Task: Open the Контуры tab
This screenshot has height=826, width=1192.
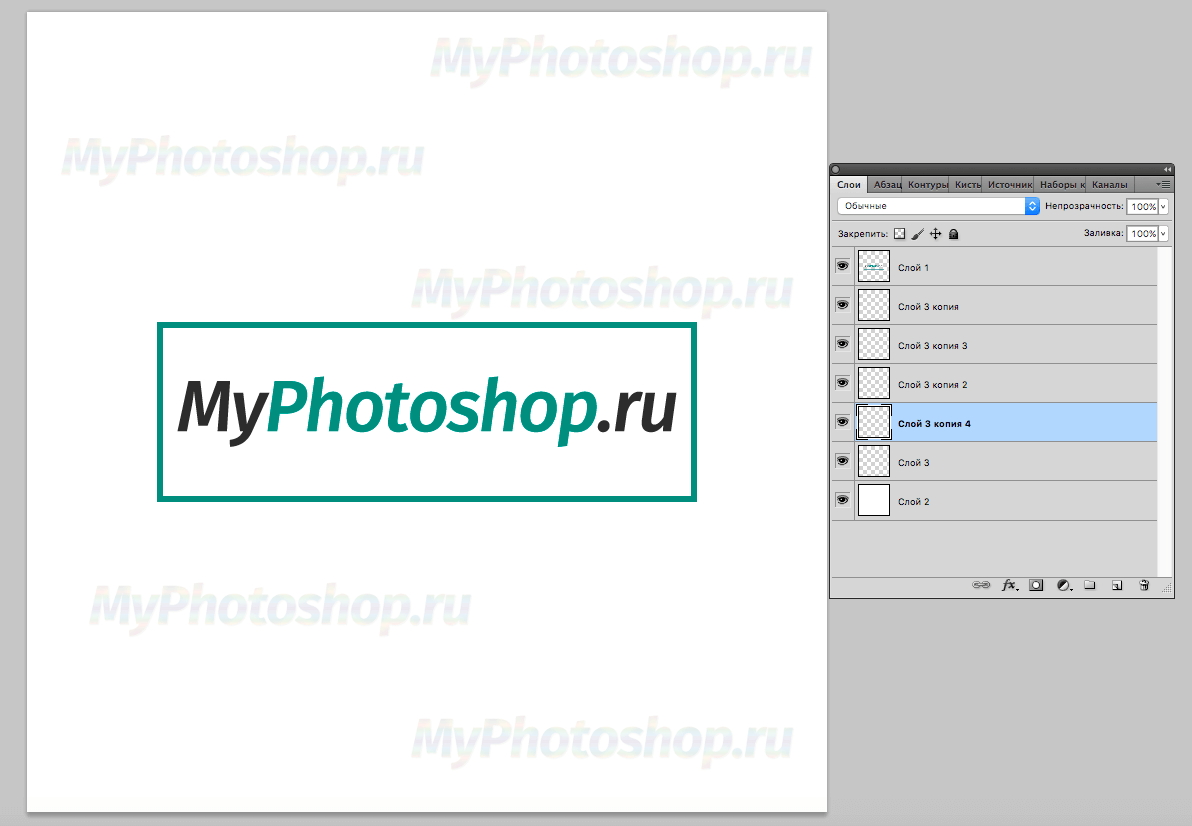Action: pos(927,184)
